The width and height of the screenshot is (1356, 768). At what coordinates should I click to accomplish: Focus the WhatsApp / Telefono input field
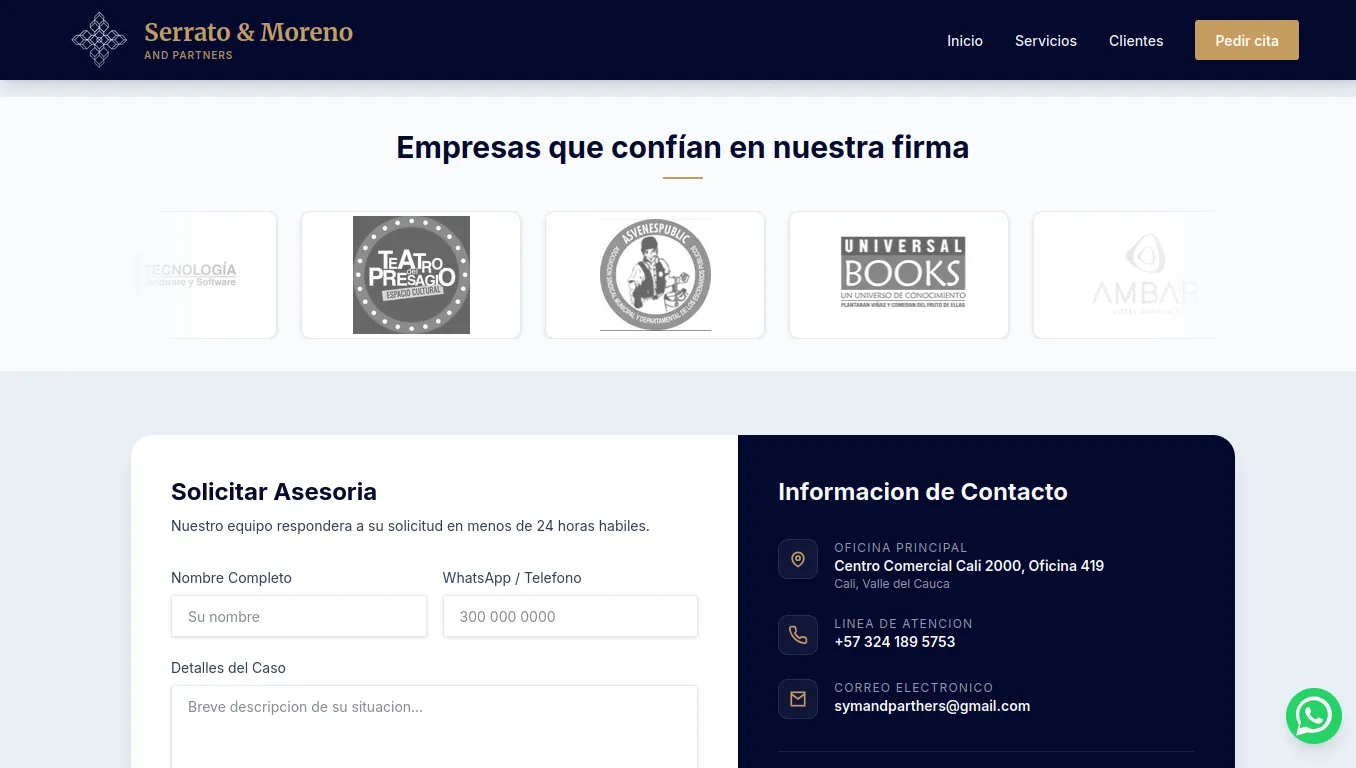(570, 616)
